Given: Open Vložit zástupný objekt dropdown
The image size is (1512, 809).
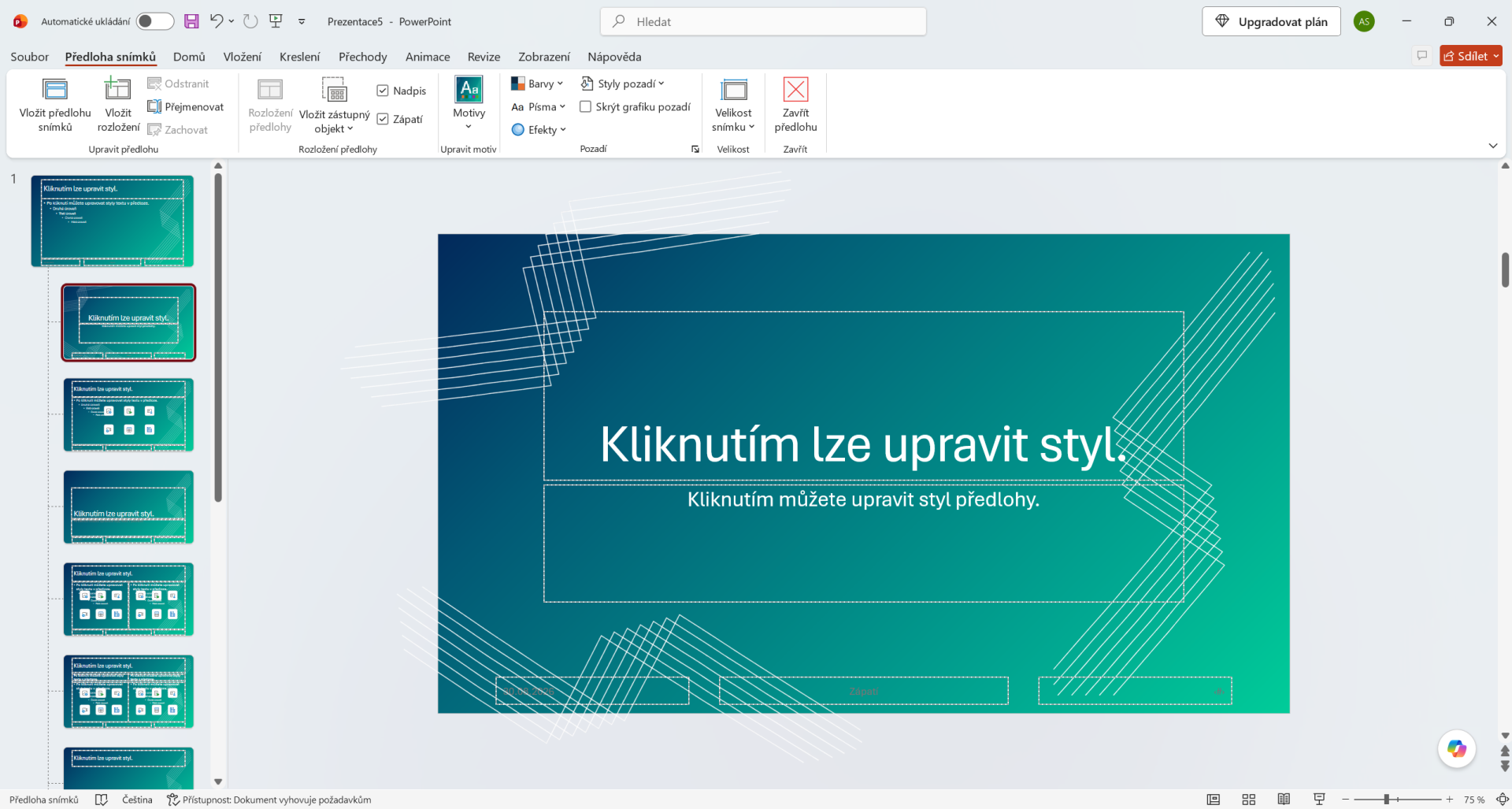Looking at the screenshot, I should (334, 105).
